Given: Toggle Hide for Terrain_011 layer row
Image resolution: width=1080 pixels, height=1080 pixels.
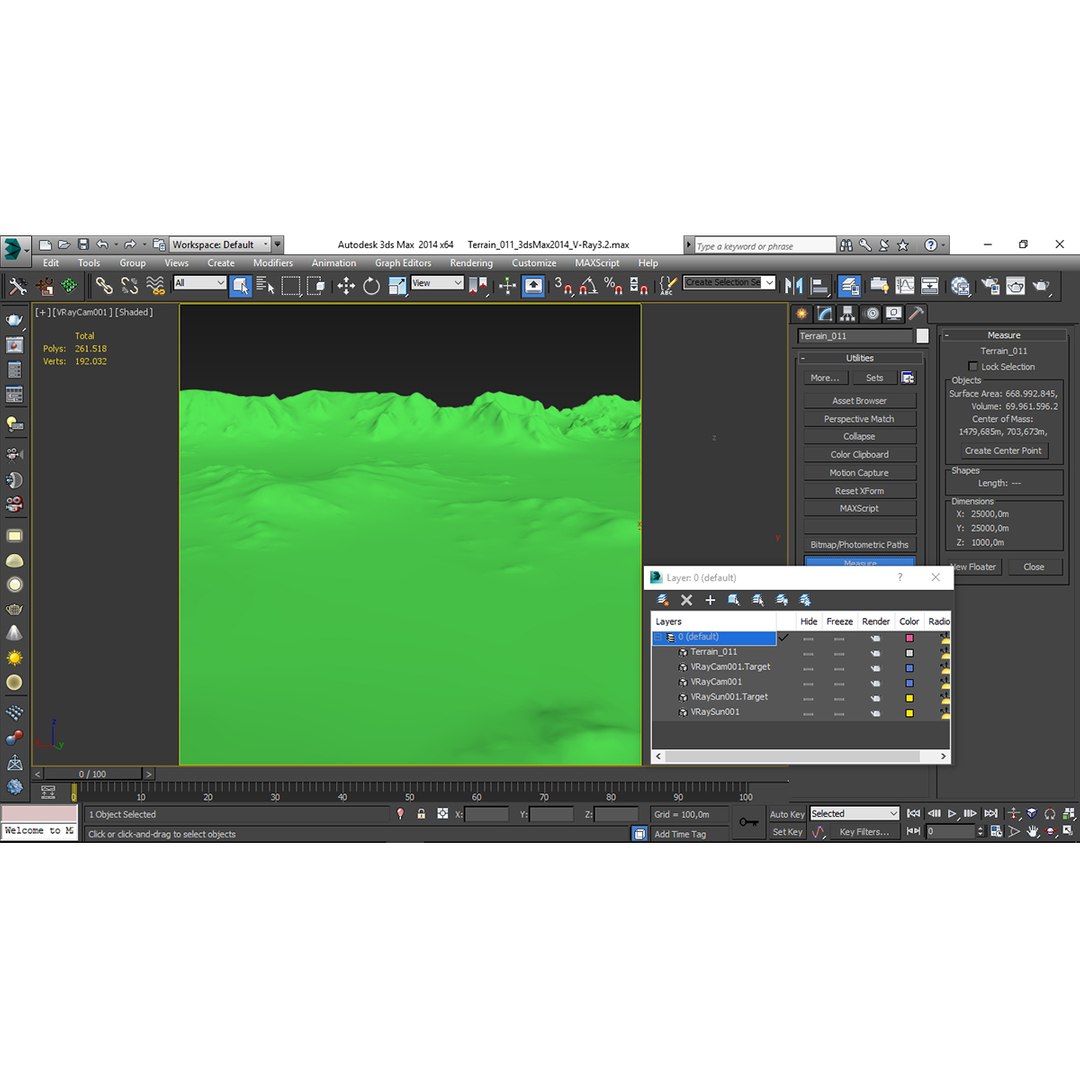Looking at the screenshot, I should coord(809,652).
